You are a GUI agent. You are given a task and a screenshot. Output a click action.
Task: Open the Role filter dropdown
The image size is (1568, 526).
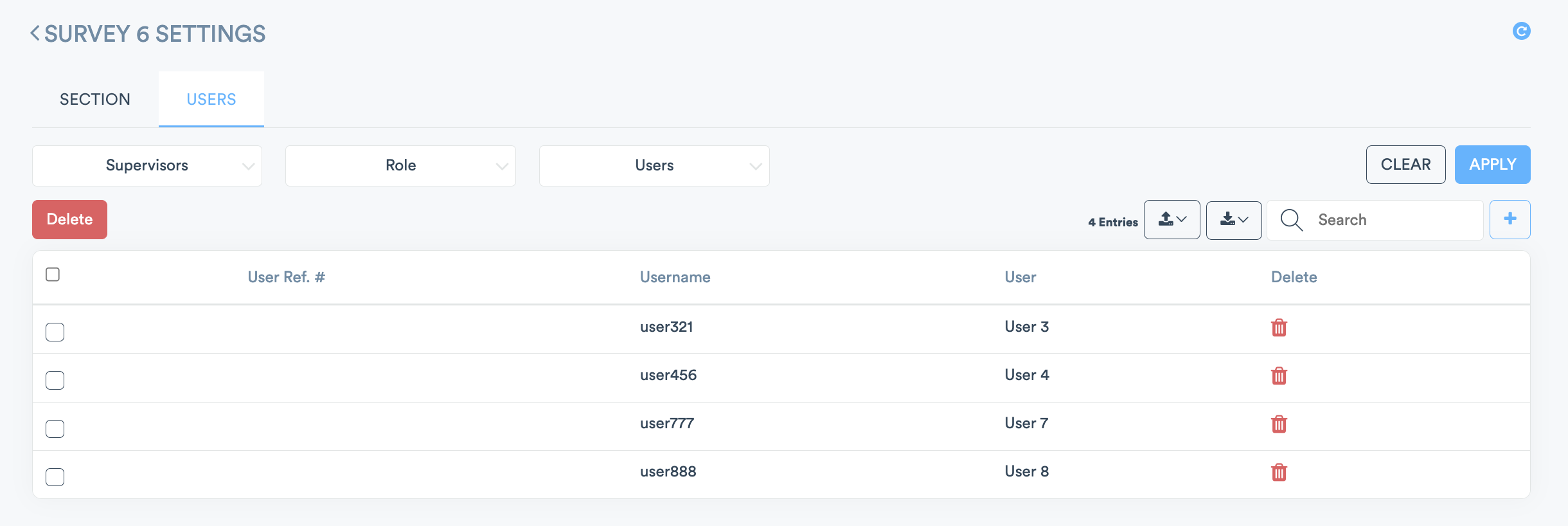pos(400,166)
